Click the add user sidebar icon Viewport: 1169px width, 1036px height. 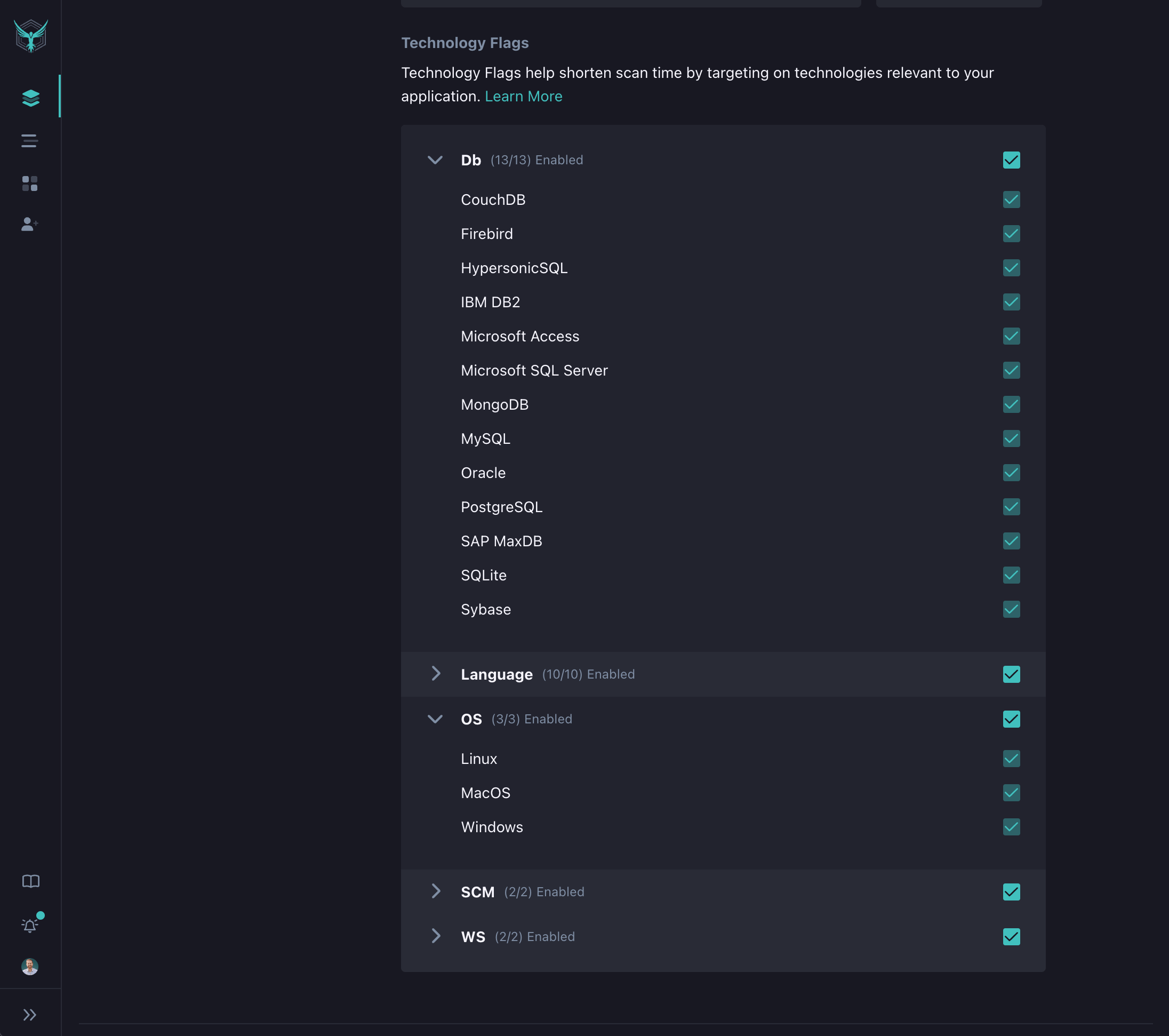pyautogui.click(x=30, y=224)
